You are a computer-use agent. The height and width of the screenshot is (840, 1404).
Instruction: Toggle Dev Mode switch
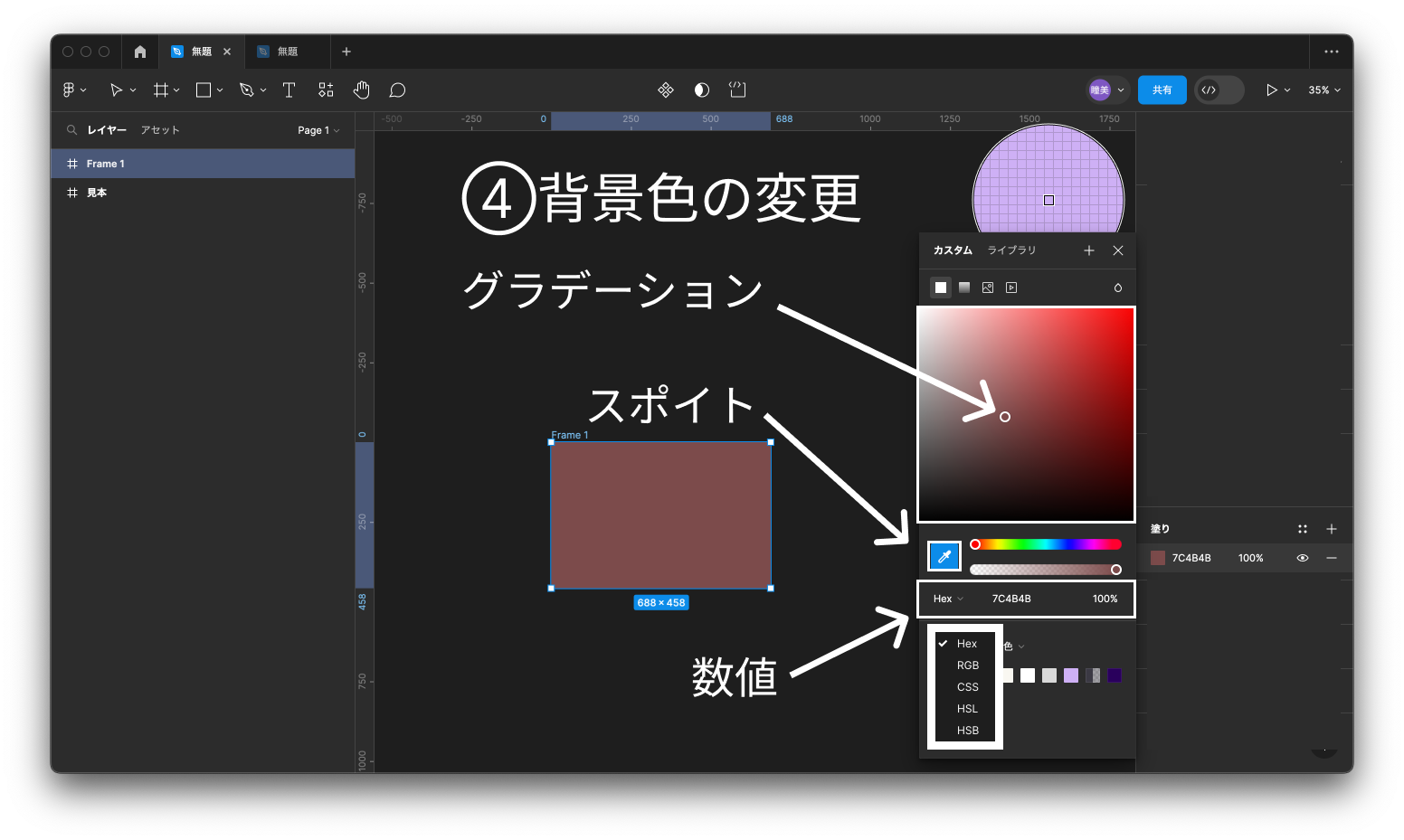click(x=1219, y=90)
